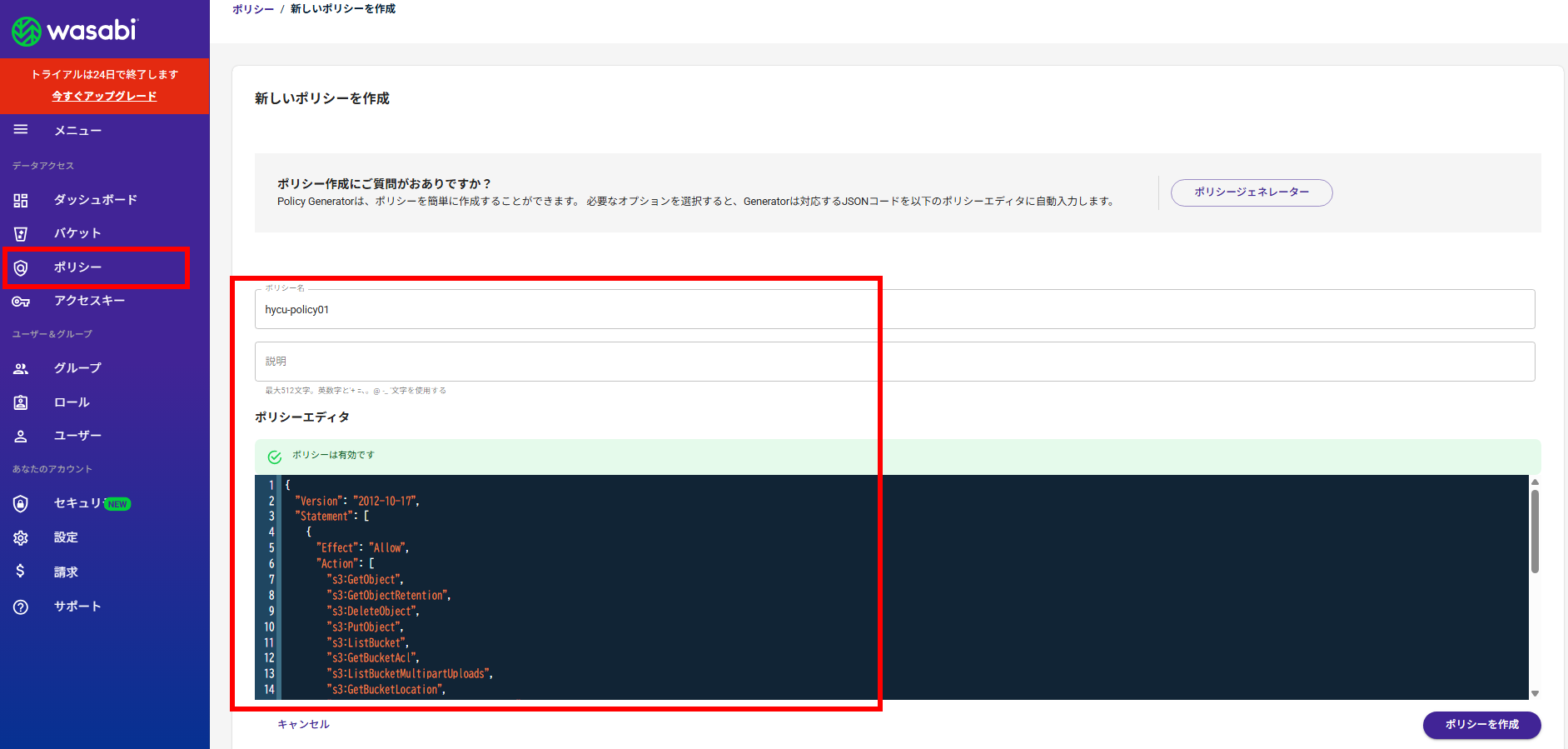
Task: Click the Billing dollar icon
Action: tap(21, 572)
